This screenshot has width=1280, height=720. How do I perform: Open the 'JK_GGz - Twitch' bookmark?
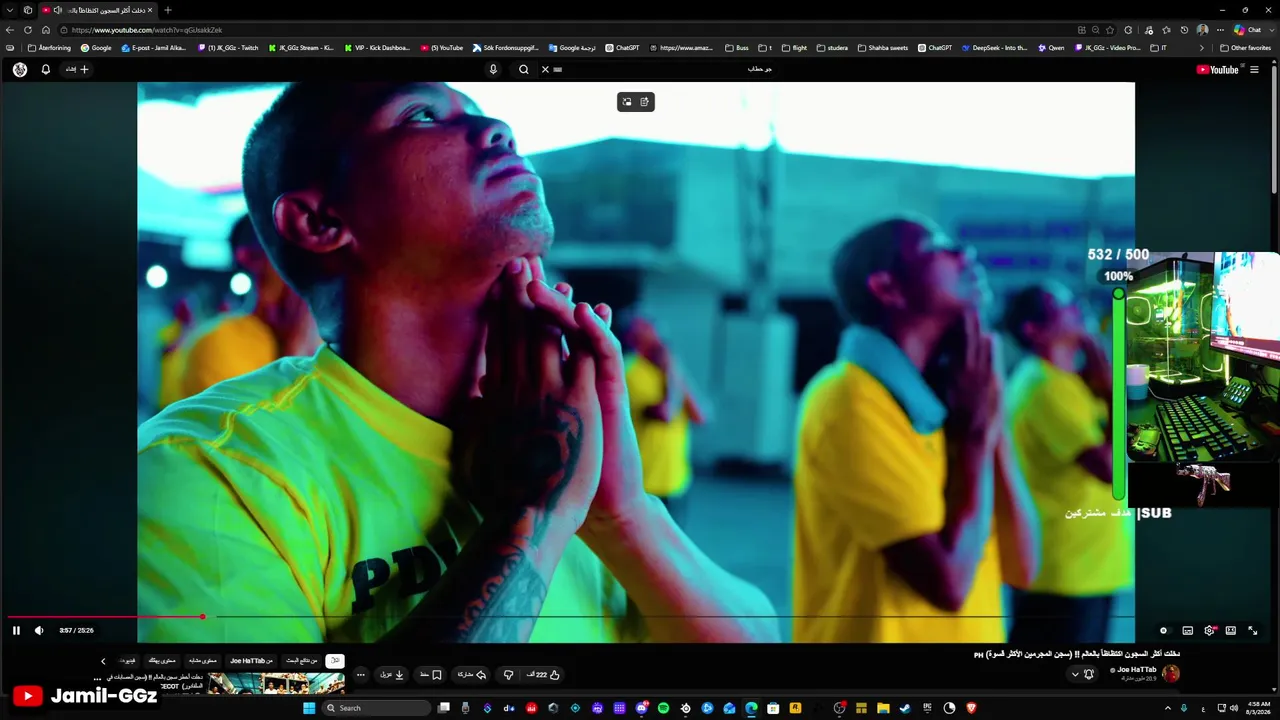(228, 48)
